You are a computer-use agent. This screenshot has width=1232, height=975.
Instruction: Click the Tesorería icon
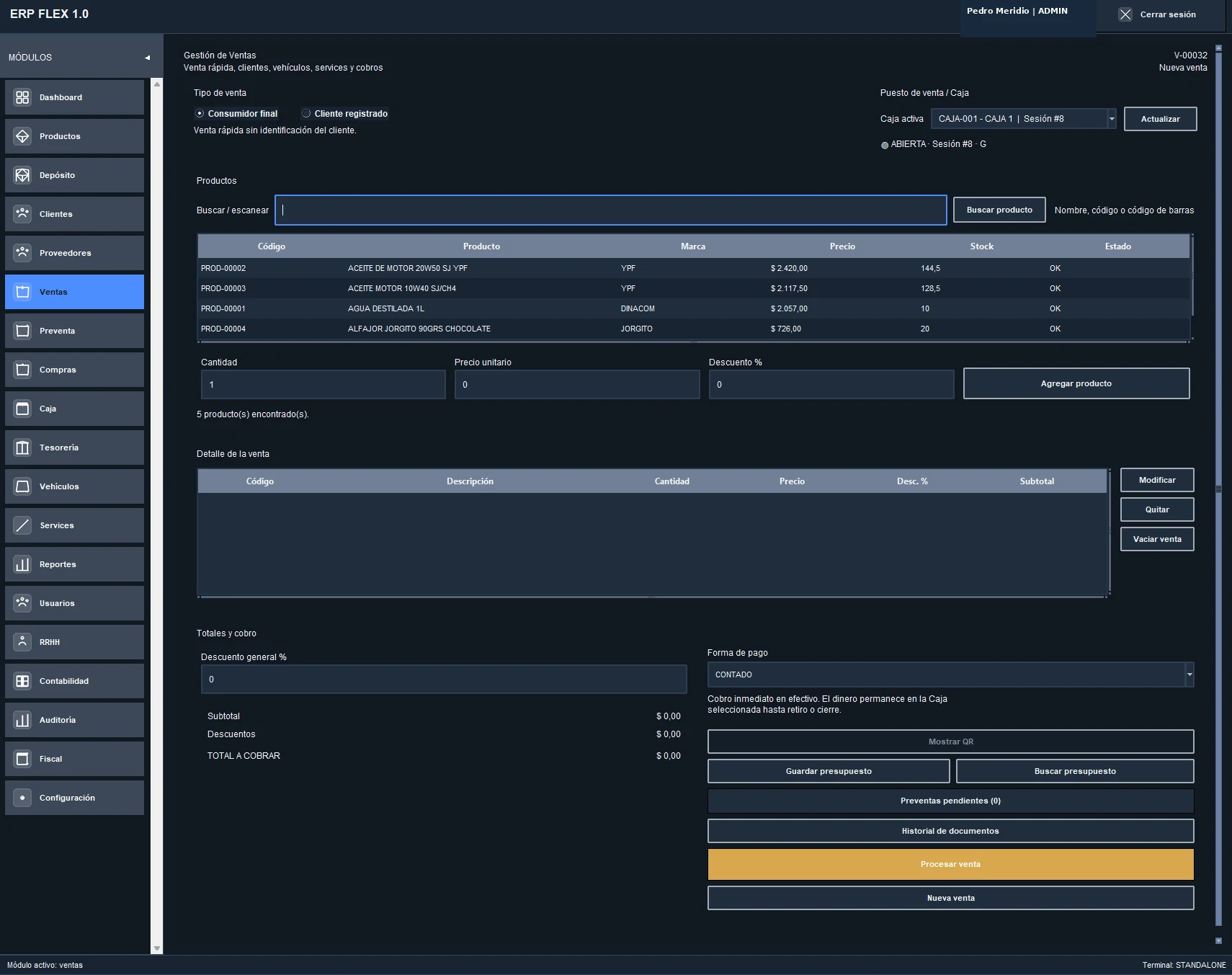coord(22,448)
